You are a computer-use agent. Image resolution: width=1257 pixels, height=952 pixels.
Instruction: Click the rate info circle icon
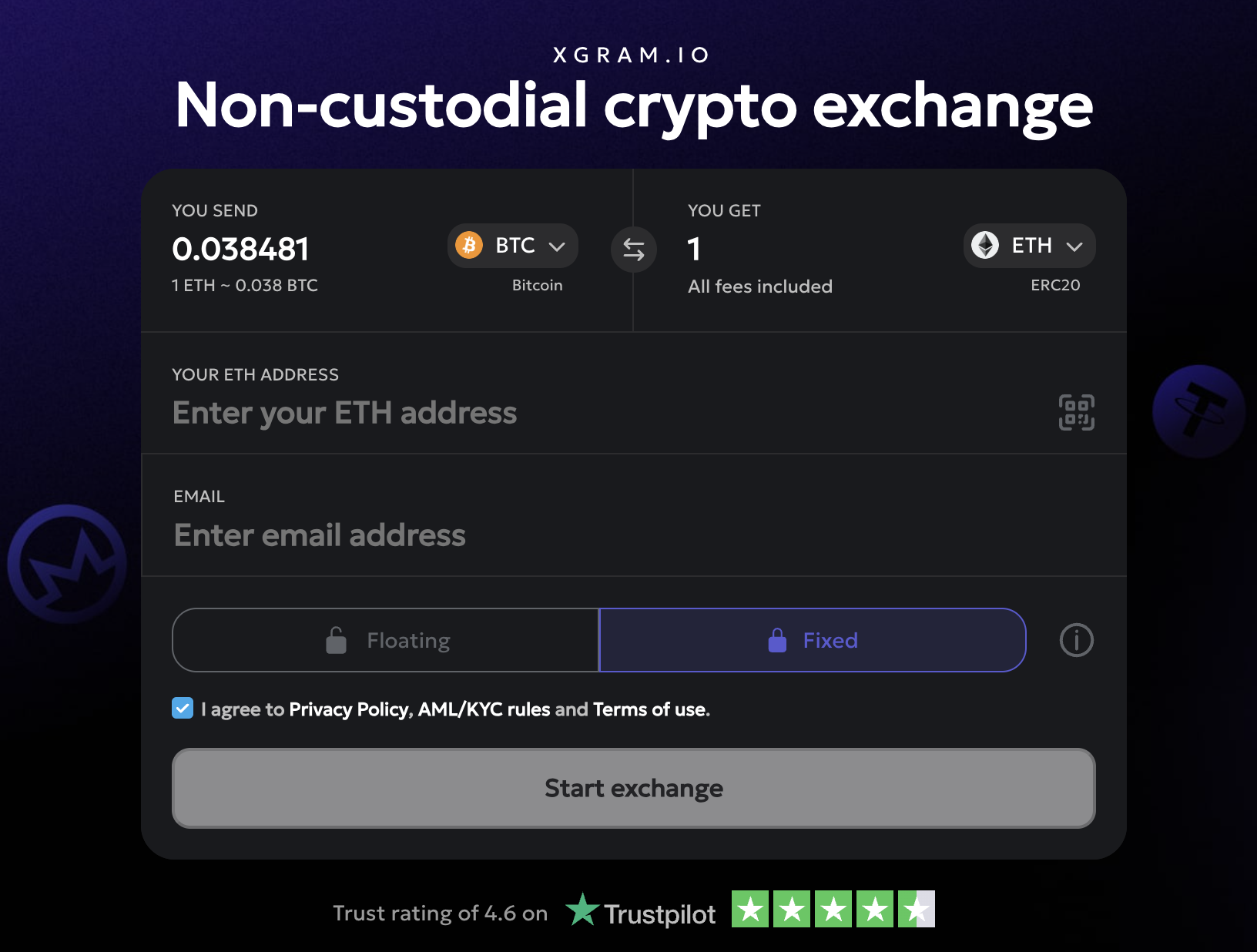pos(1076,640)
